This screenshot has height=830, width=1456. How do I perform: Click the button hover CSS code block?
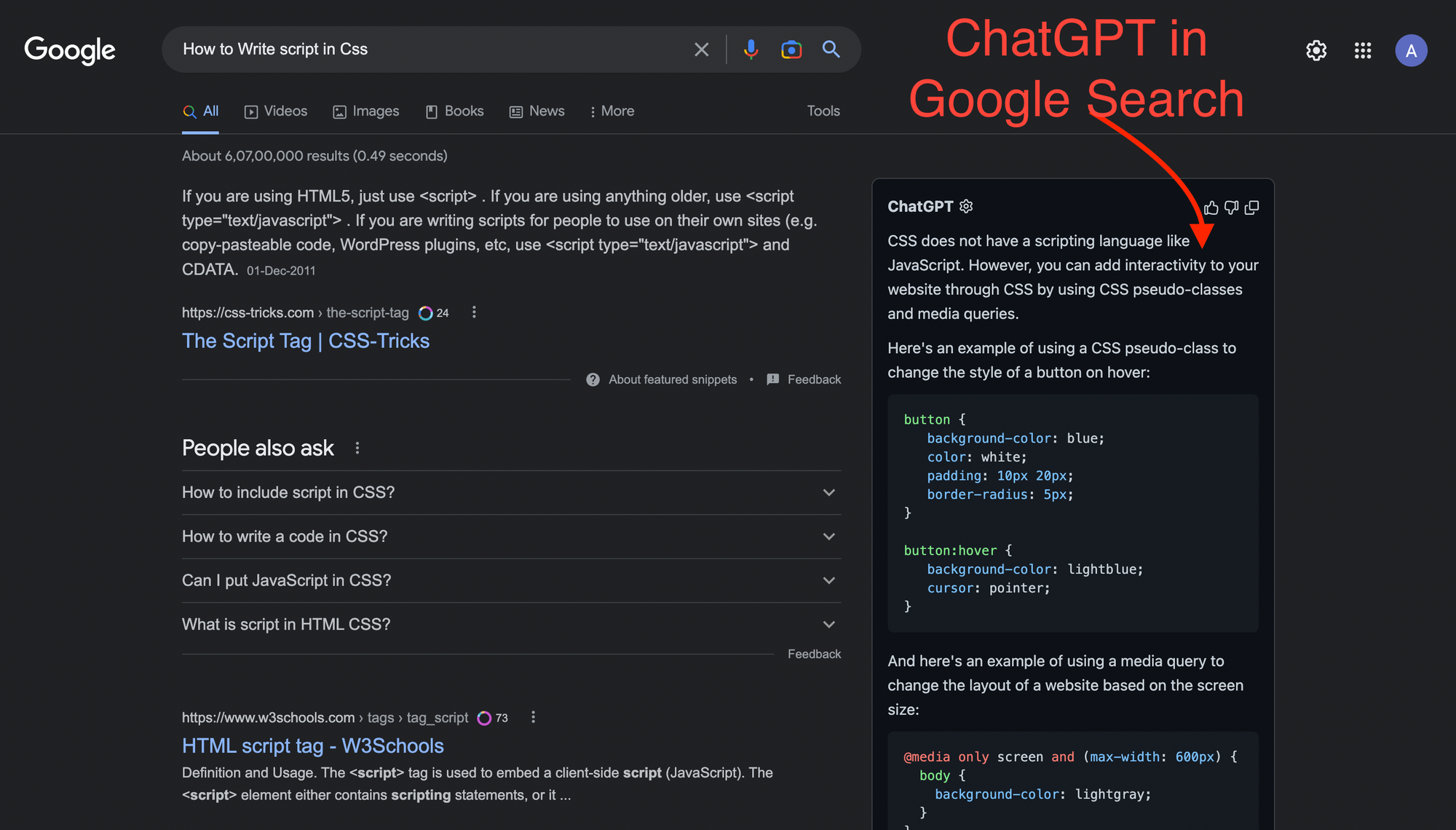point(1073,513)
